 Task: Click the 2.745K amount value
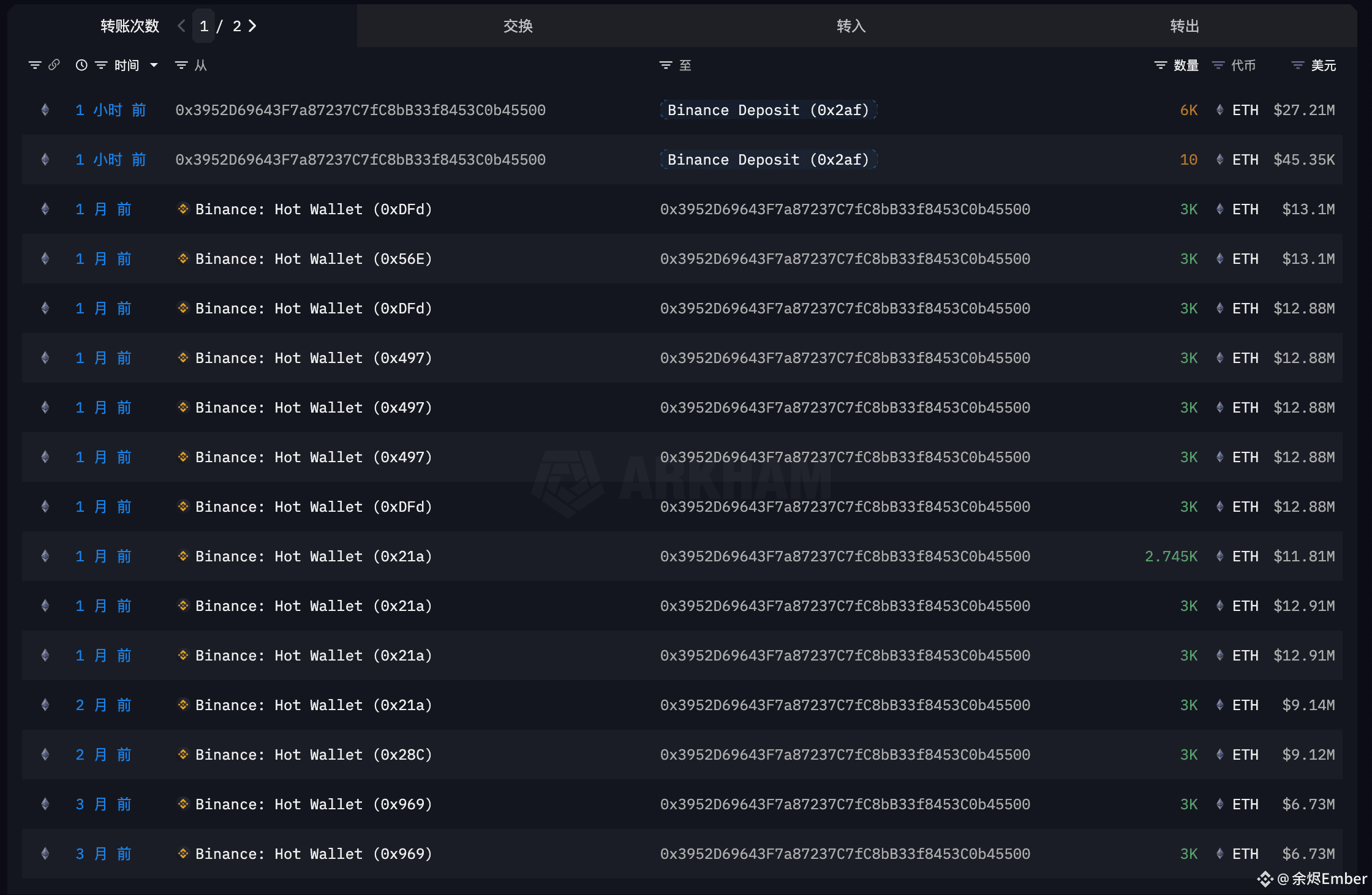click(x=1171, y=556)
